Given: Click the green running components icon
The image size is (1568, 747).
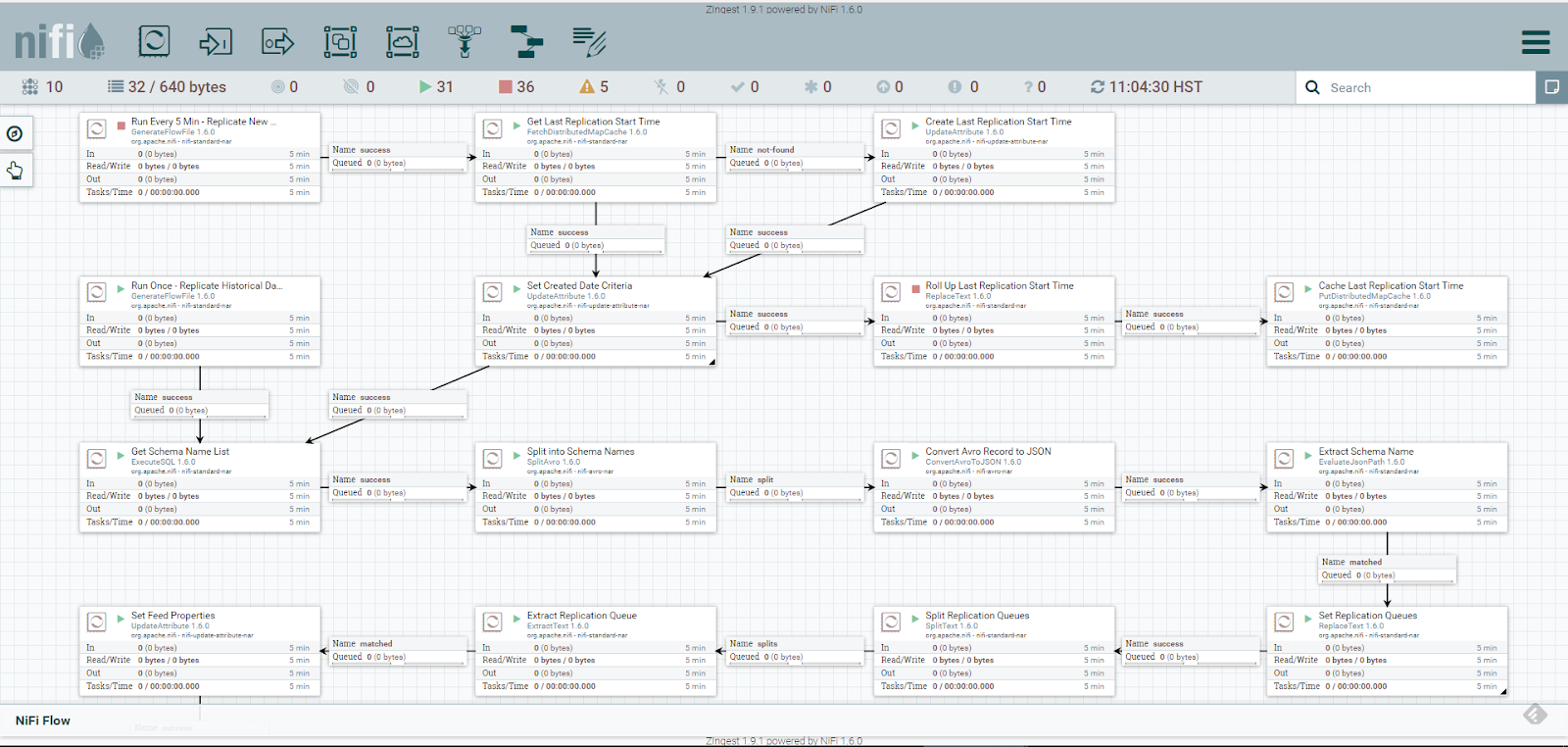Looking at the screenshot, I should [425, 87].
